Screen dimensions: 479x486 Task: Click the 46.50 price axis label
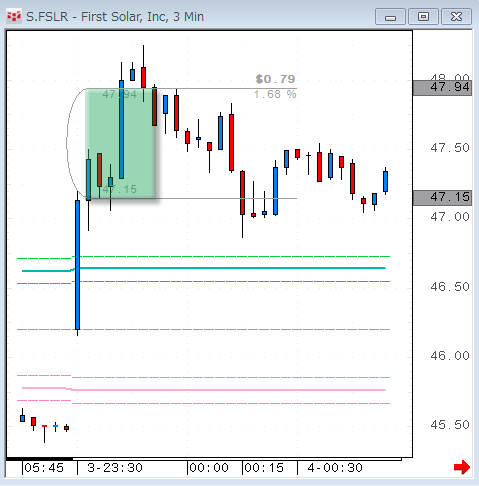pos(450,287)
